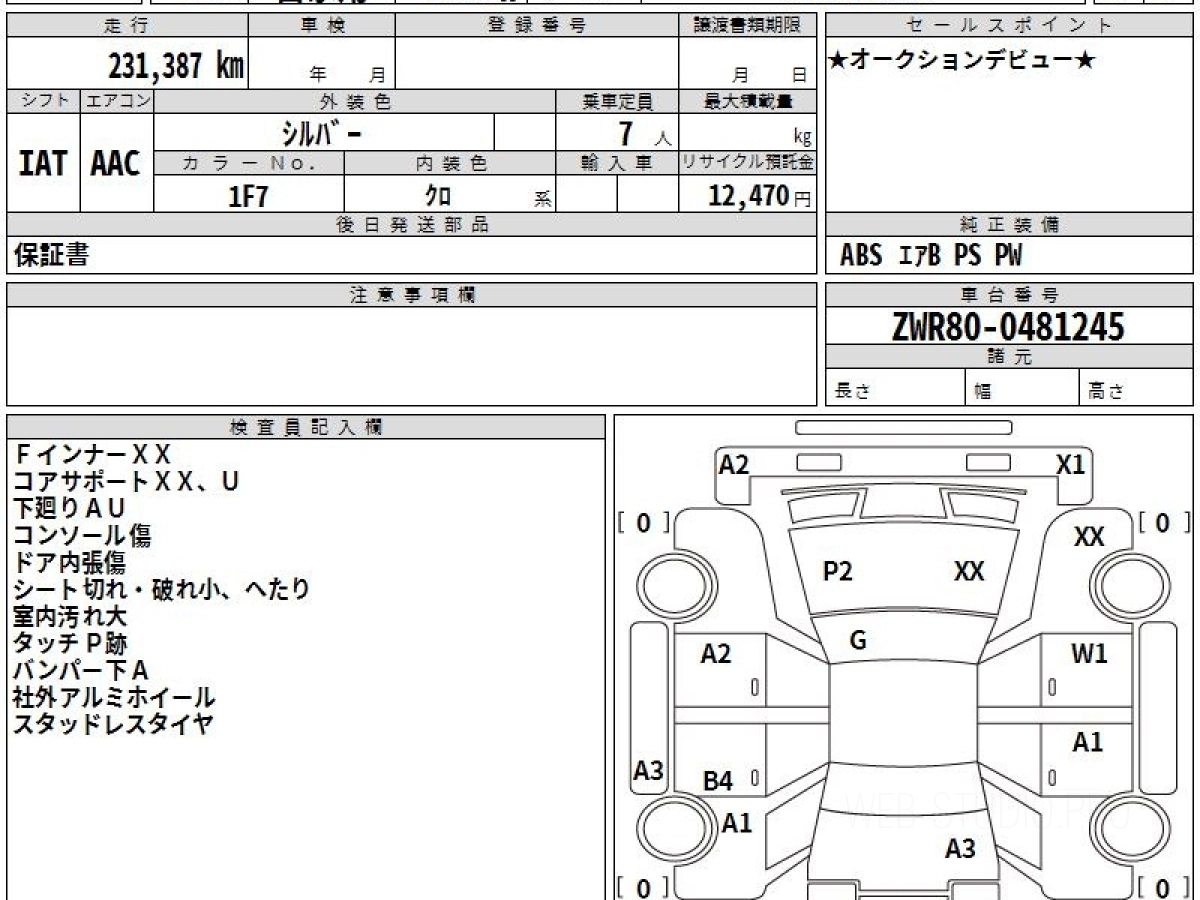Click the 譲渡書類期限 header cell
The width and height of the screenshot is (1200, 900).
[748, 25]
